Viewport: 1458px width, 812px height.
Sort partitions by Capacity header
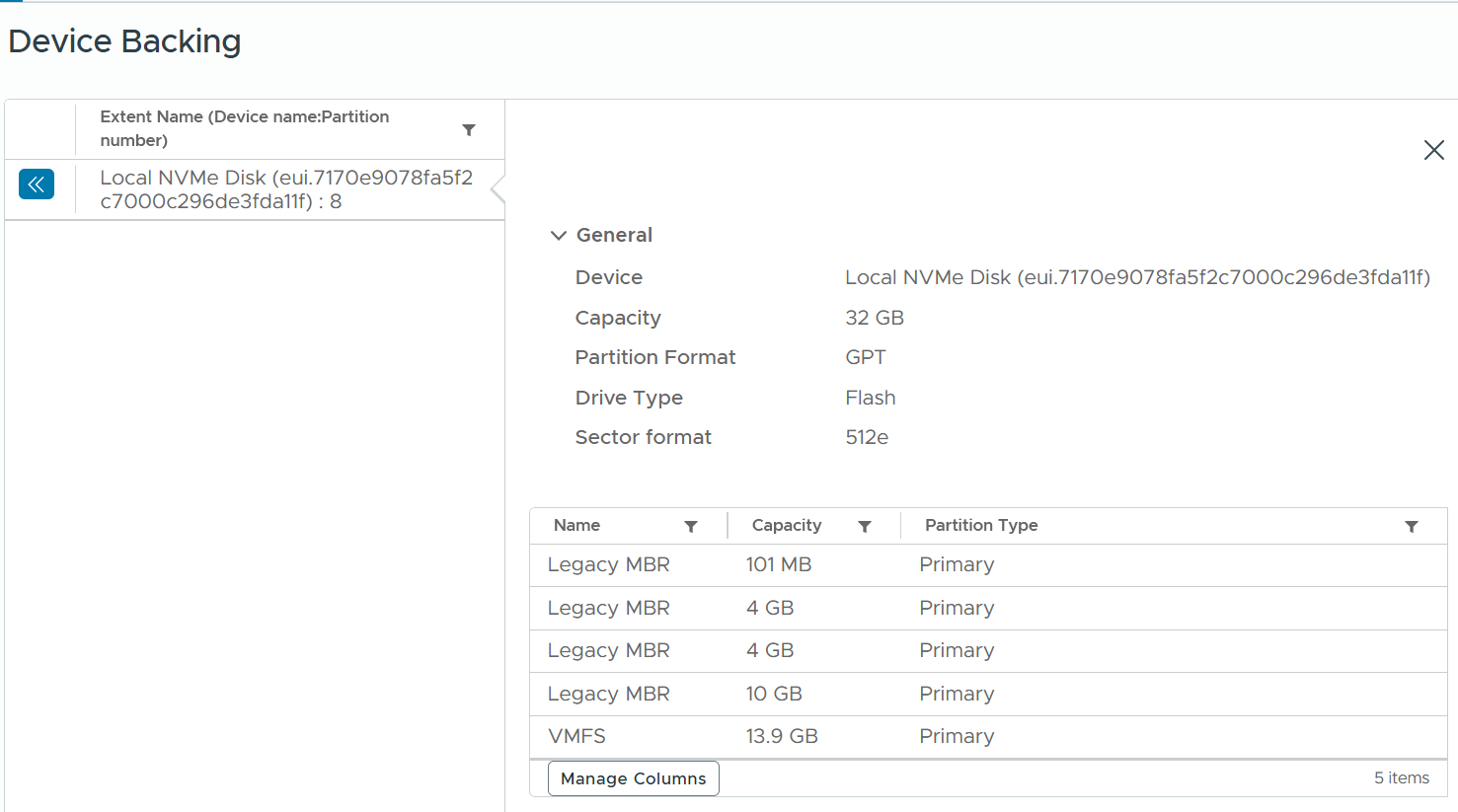click(x=787, y=526)
